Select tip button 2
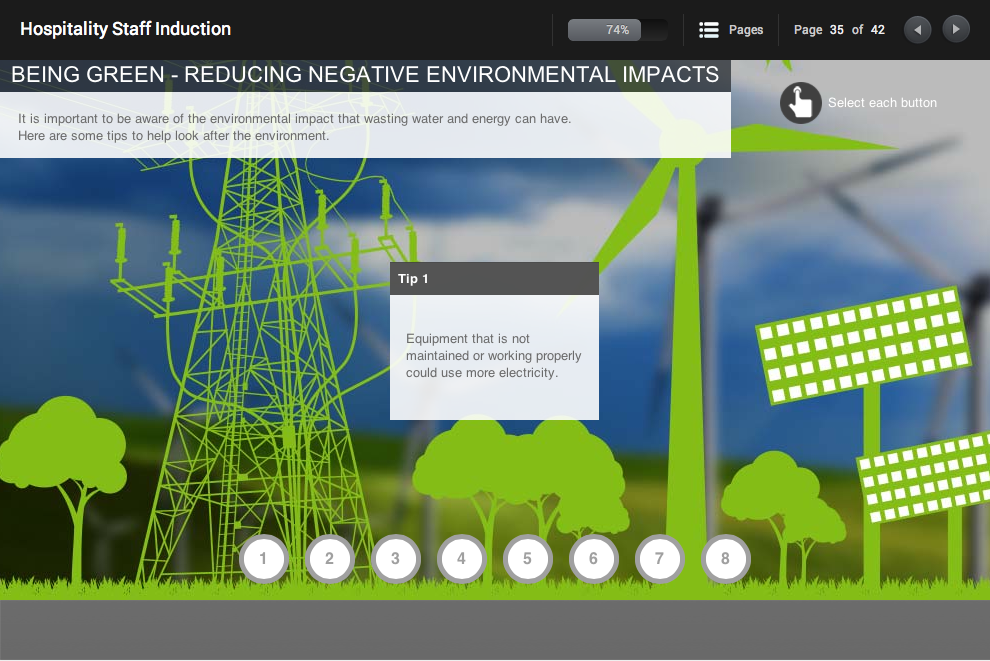Image resolution: width=990 pixels, height=661 pixels. (x=329, y=559)
